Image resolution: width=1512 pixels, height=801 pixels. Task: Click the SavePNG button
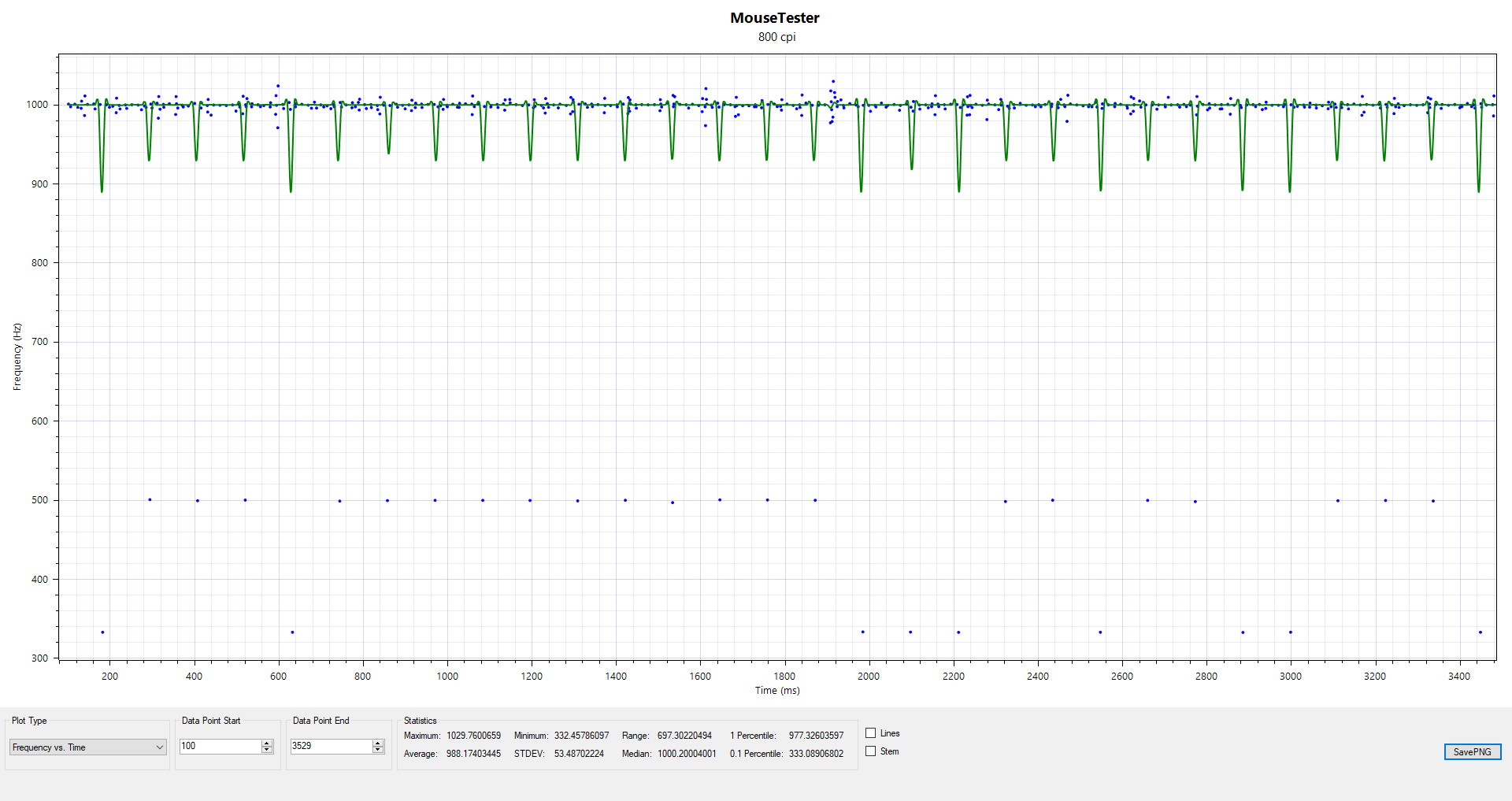[x=1472, y=752]
